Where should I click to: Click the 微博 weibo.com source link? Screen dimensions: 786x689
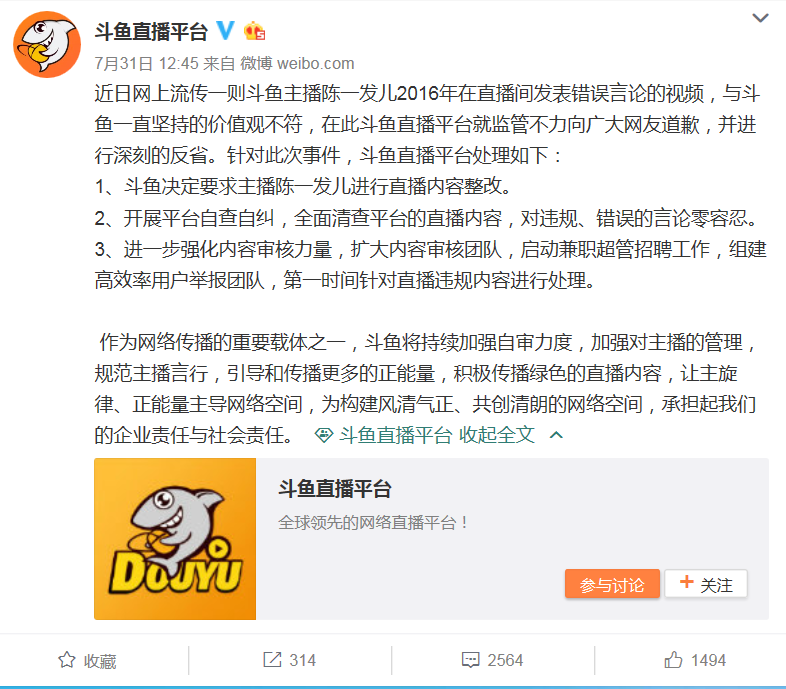coord(297,63)
